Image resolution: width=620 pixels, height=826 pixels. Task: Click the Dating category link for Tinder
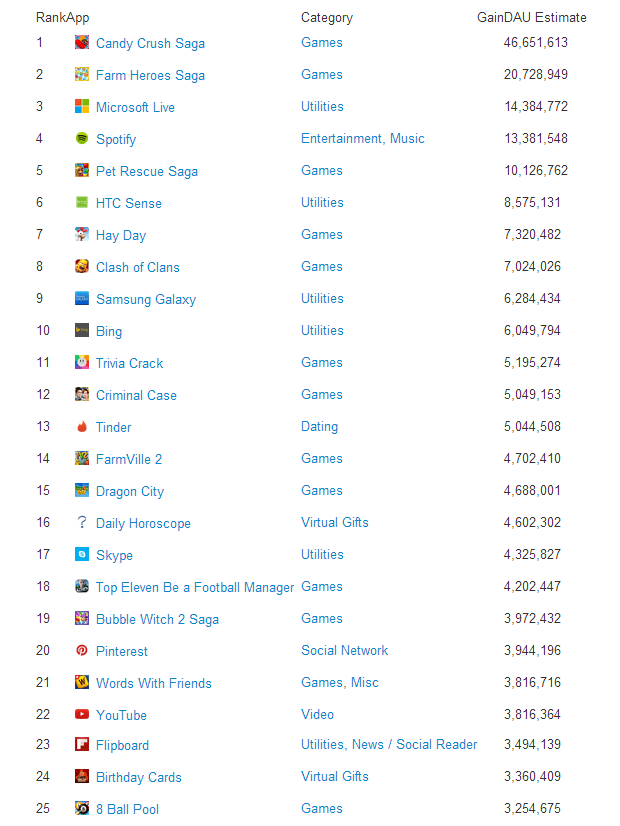(x=319, y=427)
